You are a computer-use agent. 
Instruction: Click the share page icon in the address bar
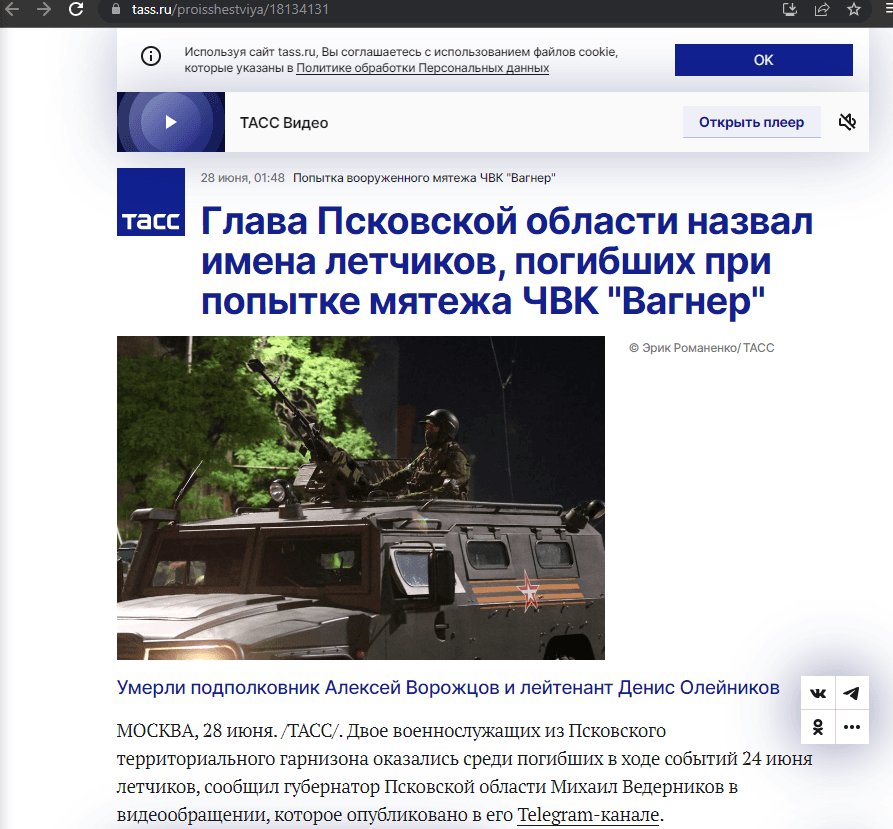pos(821,9)
